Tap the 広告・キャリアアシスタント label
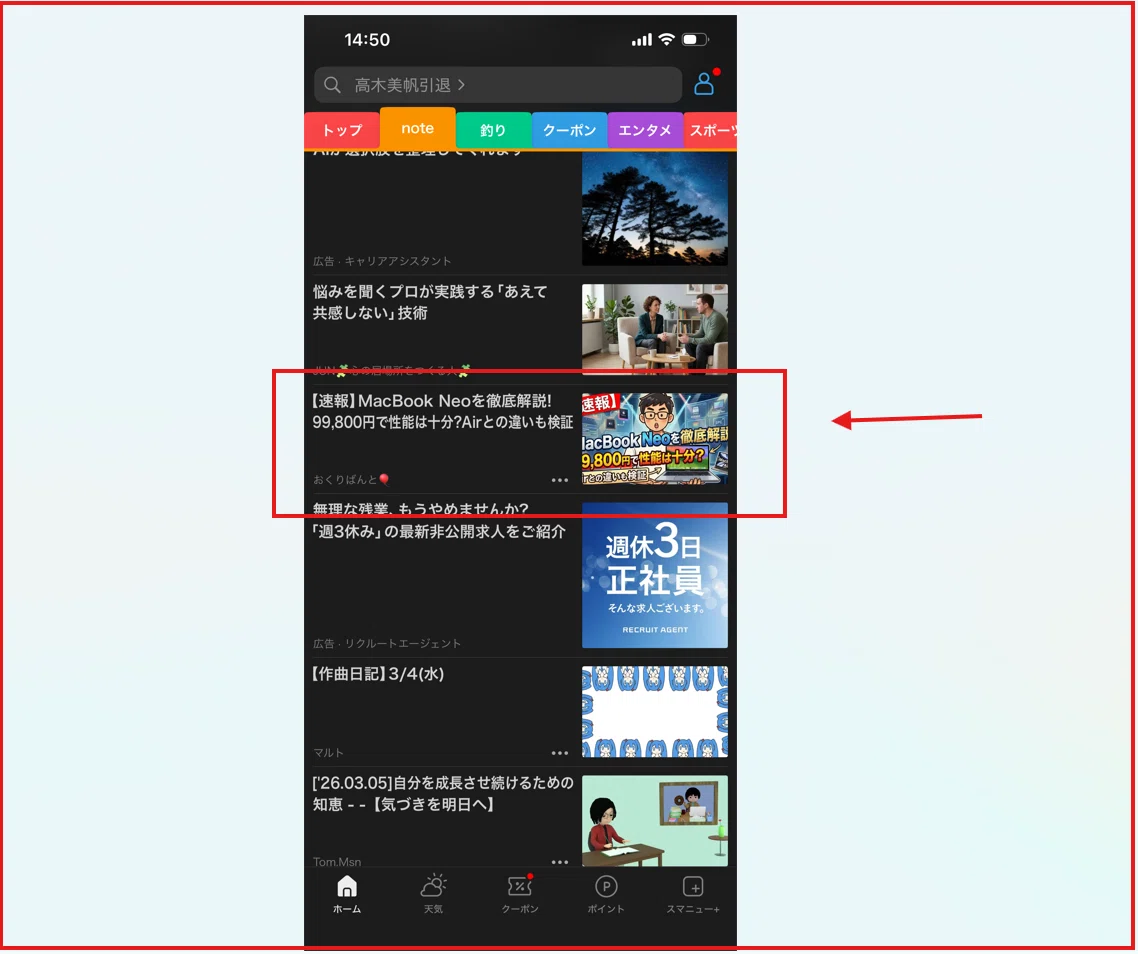 click(382, 261)
